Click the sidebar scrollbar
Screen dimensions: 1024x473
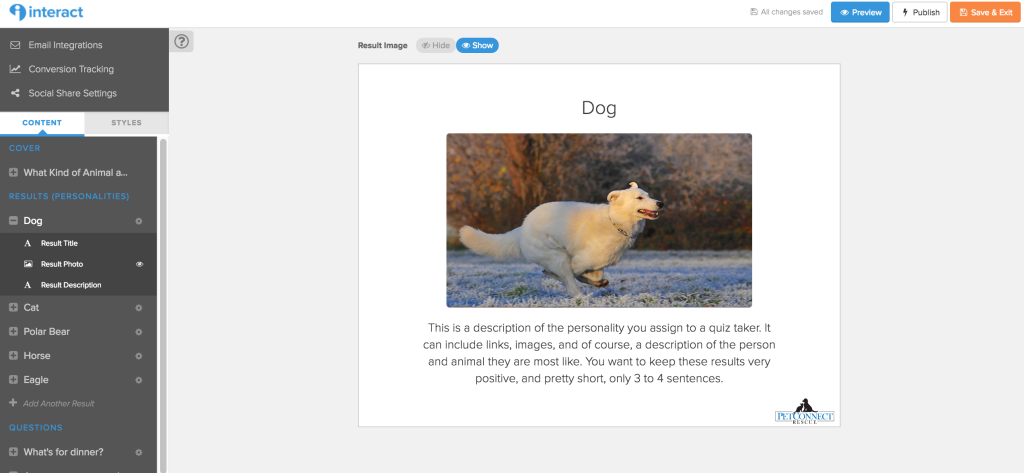coord(163,304)
